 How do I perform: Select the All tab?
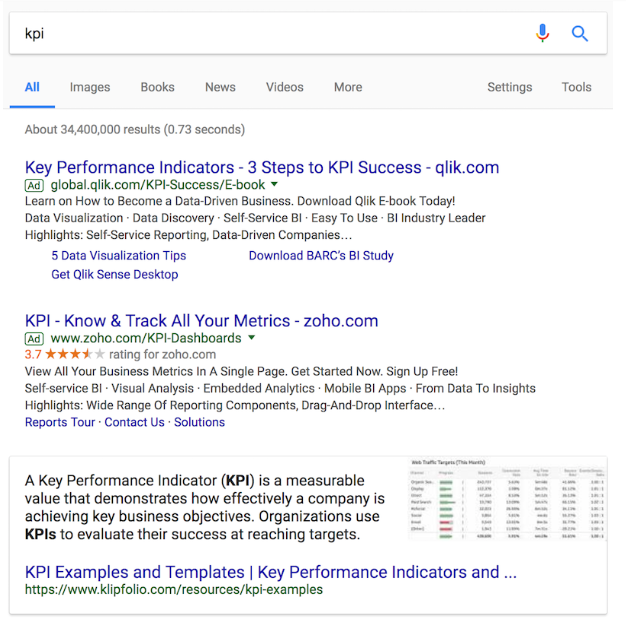point(32,87)
